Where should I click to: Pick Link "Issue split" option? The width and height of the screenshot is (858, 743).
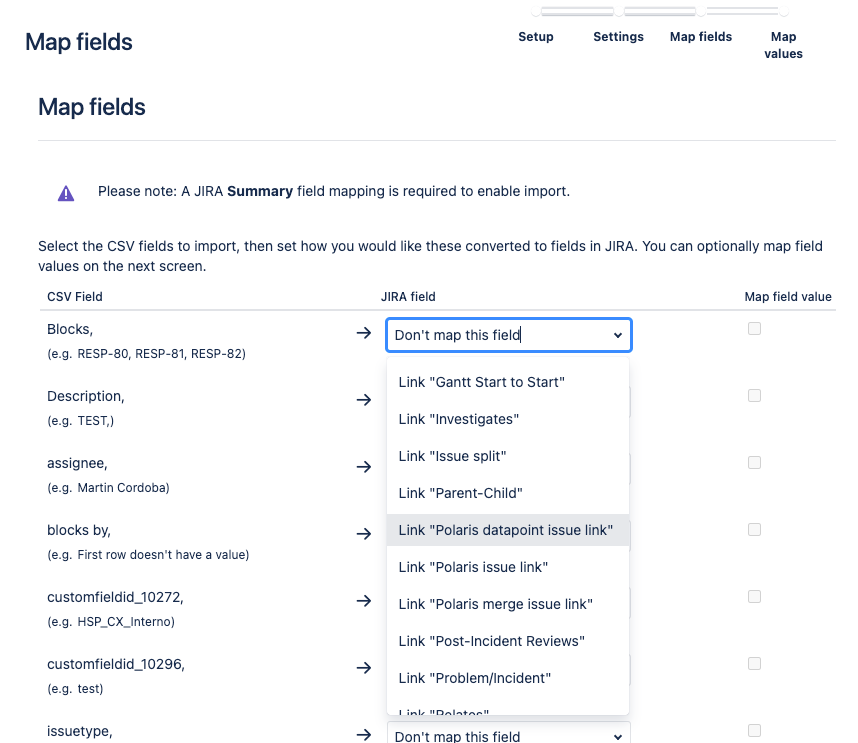[x=508, y=456]
